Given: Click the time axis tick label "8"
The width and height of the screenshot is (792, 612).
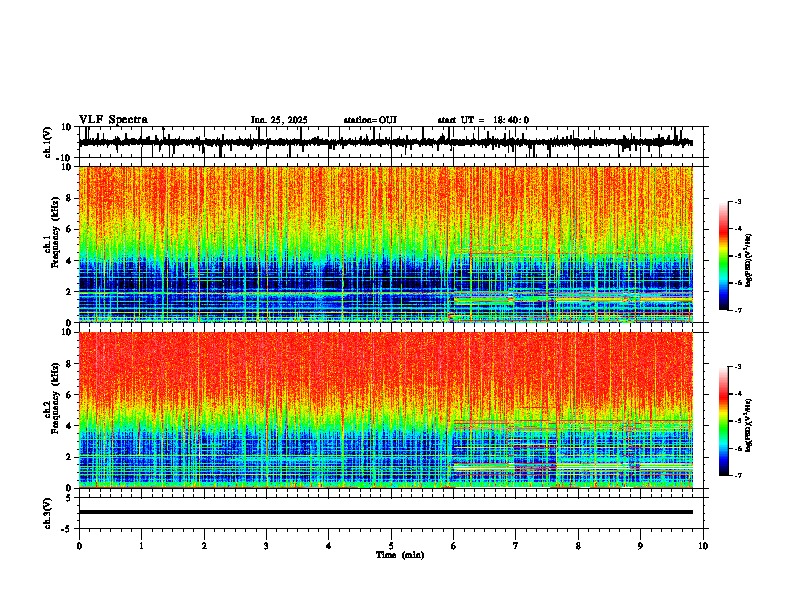Looking at the screenshot, I should coord(578,546).
